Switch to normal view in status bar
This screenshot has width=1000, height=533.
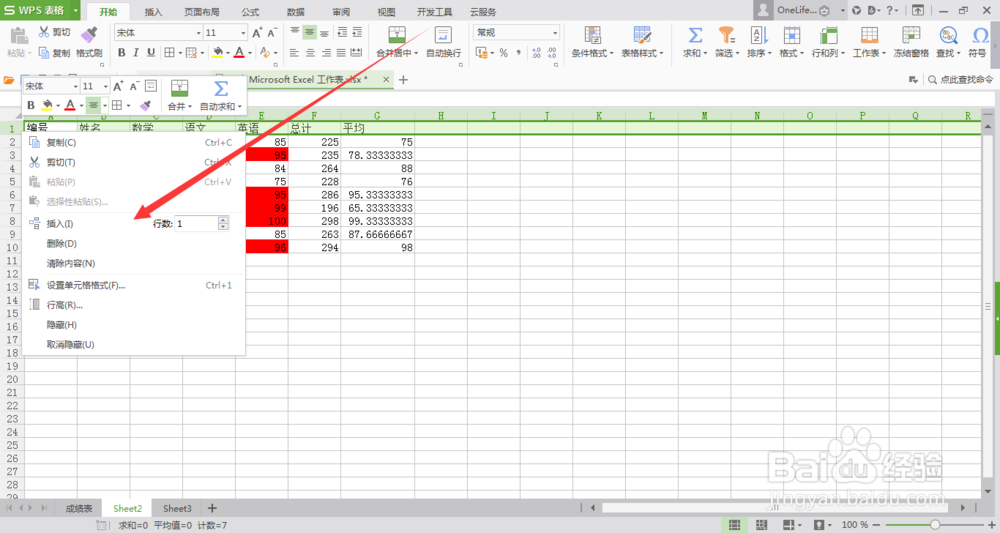coord(735,525)
